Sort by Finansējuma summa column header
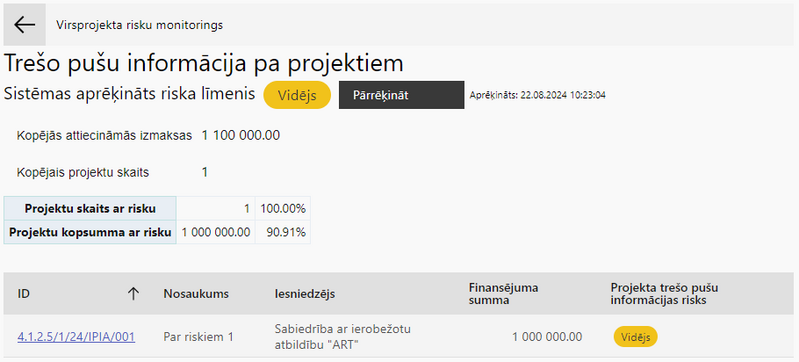 pyautogui.click(x=503, y=294)
